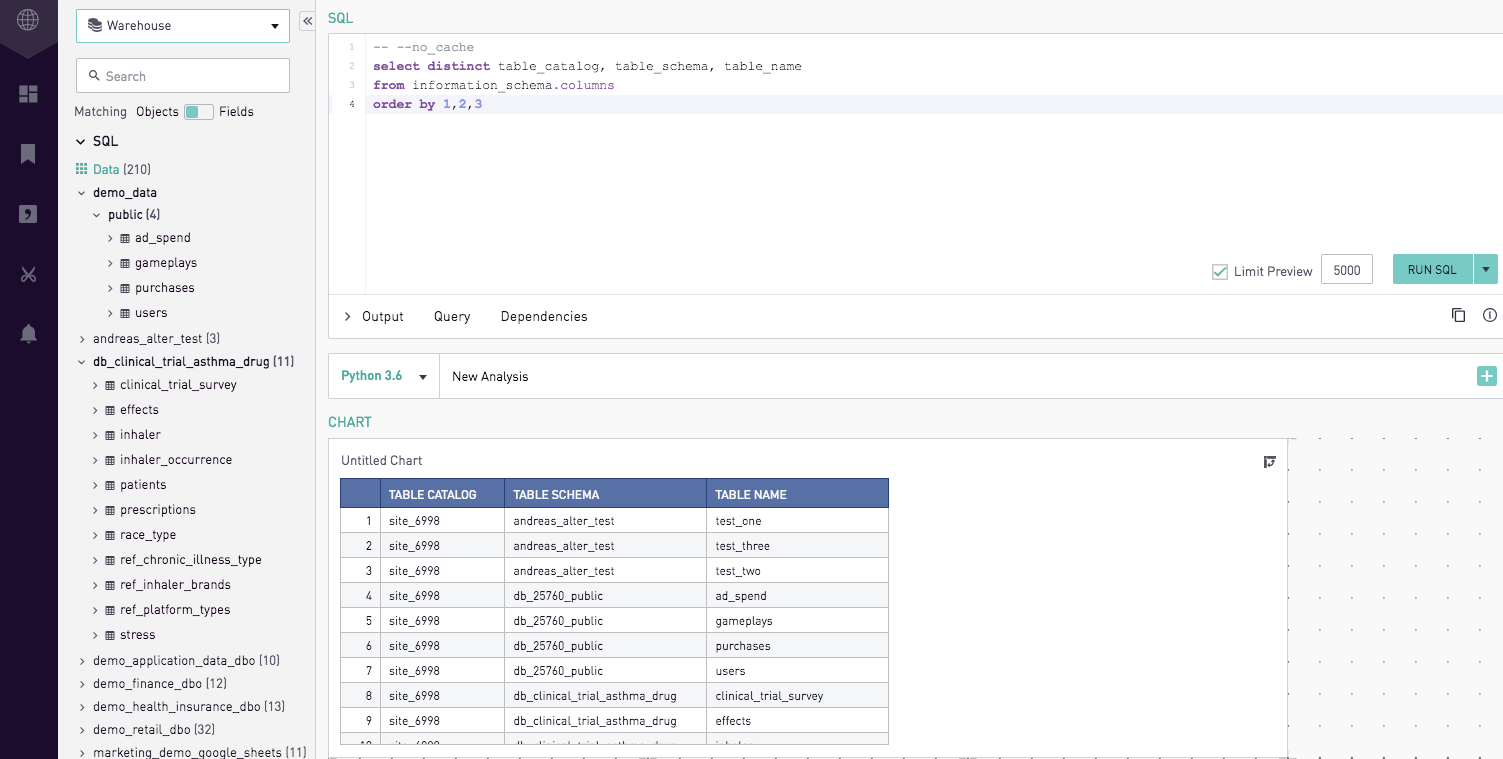Expand the Output section chevron
Viewport: 1503px width, 759px height.
[x=347, y=316]
